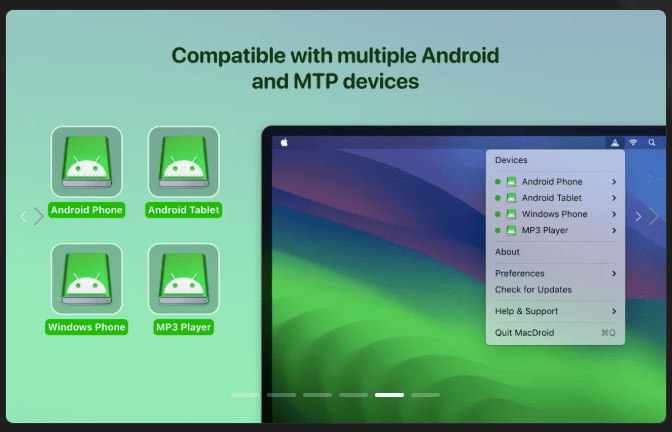This screenshot has height=432, width=672.
Task: Click the MP3 Player drive icon tile
Action: pos(183,279)
